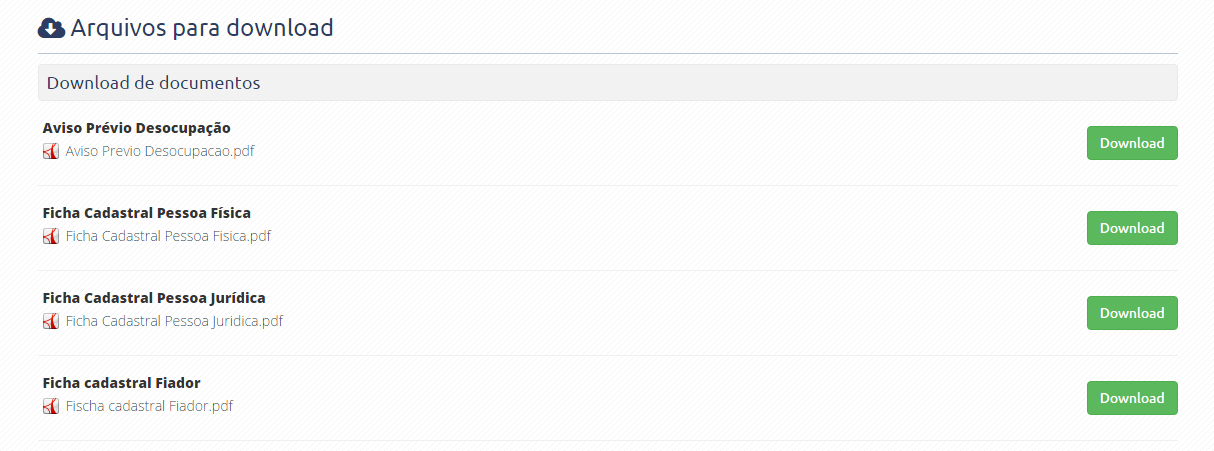The image size is (1214, 451).
Task: Click PDF icon beside Aviso Previo Desocupacao.pdf
Action: [x=51, y=152]
